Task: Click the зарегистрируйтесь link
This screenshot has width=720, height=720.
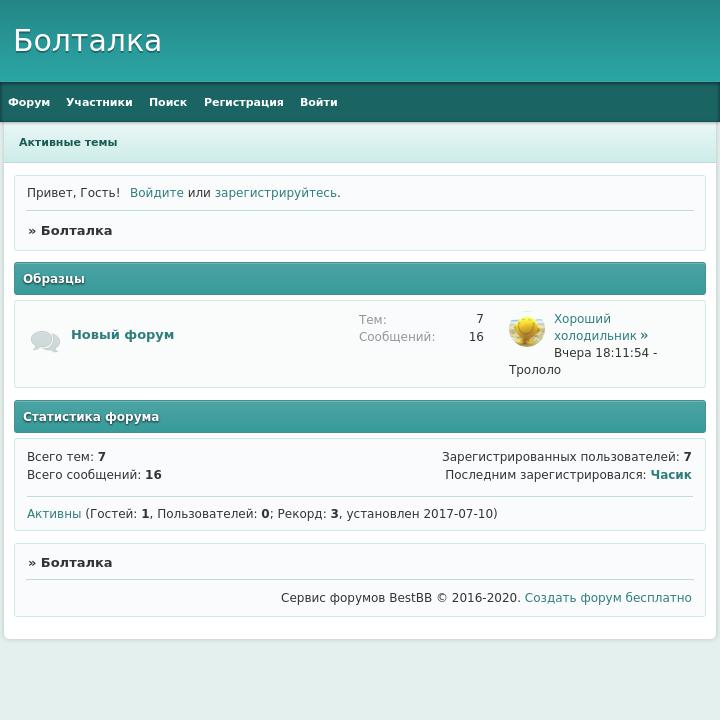Action: click(276, 193)
